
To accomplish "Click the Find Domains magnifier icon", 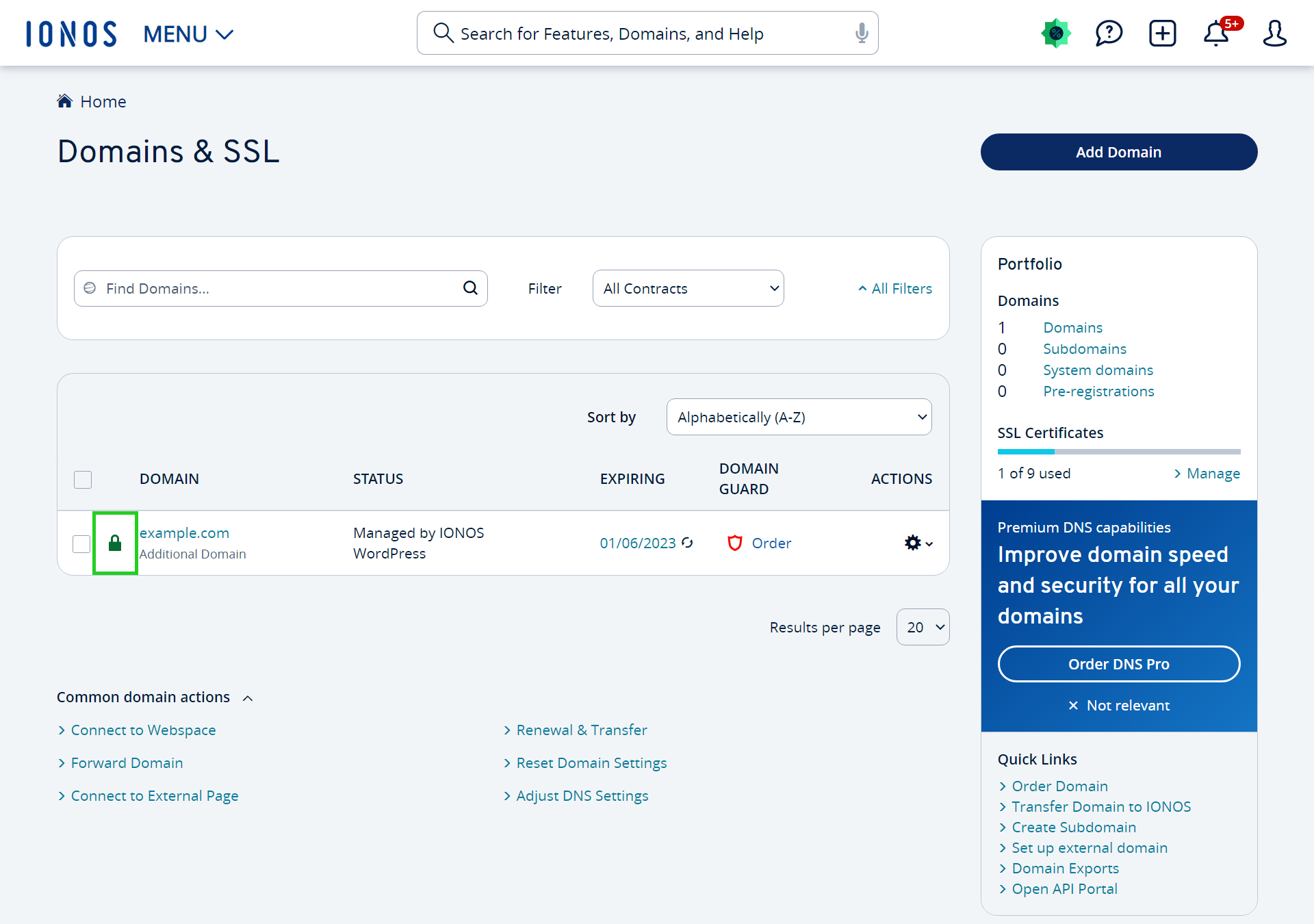I will tap(470, 288).
